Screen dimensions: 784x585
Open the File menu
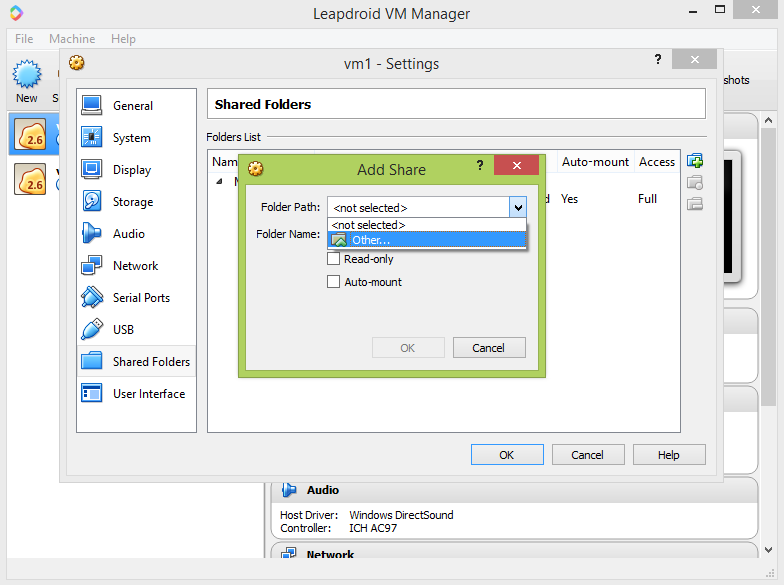tap(24, 38)
